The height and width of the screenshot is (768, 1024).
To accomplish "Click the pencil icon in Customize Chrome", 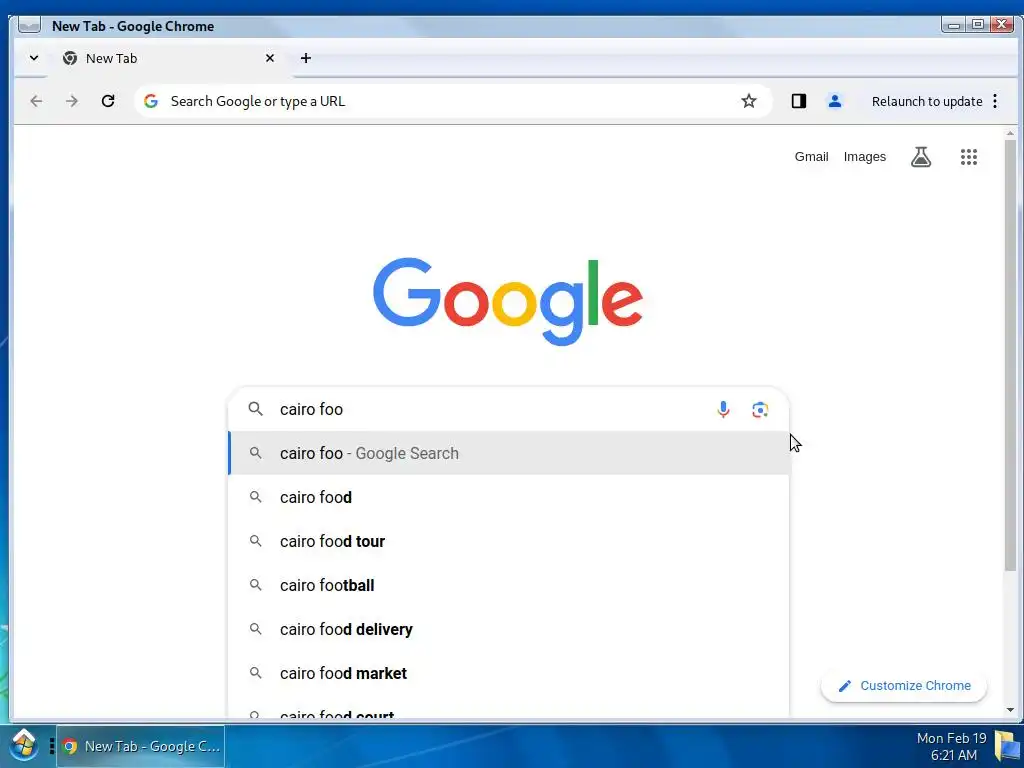I will pos(844,686).
